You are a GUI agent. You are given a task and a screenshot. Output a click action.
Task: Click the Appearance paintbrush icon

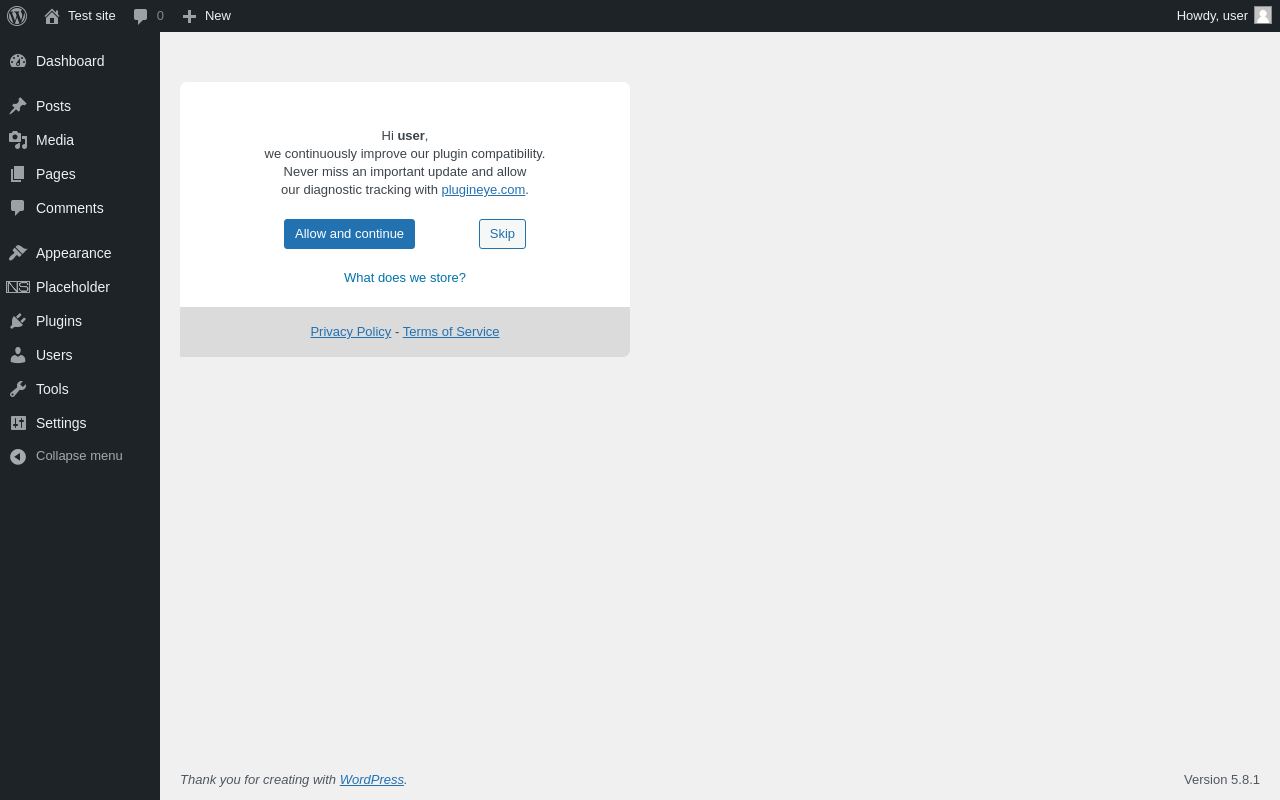pos(18,253)
